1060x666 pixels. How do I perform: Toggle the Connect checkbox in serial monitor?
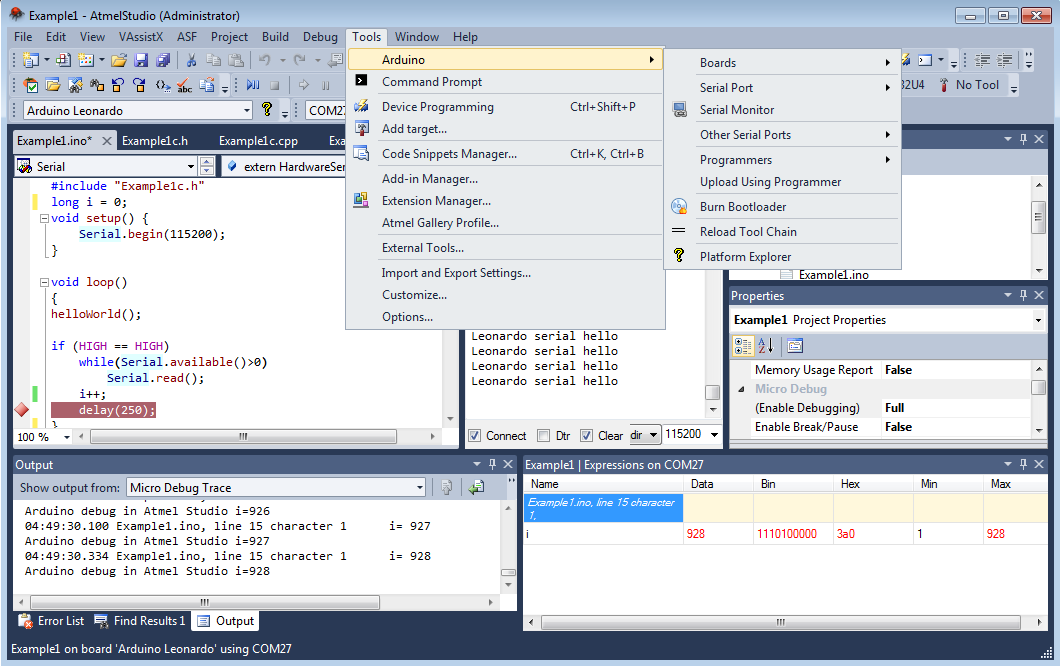pos(475,435)
